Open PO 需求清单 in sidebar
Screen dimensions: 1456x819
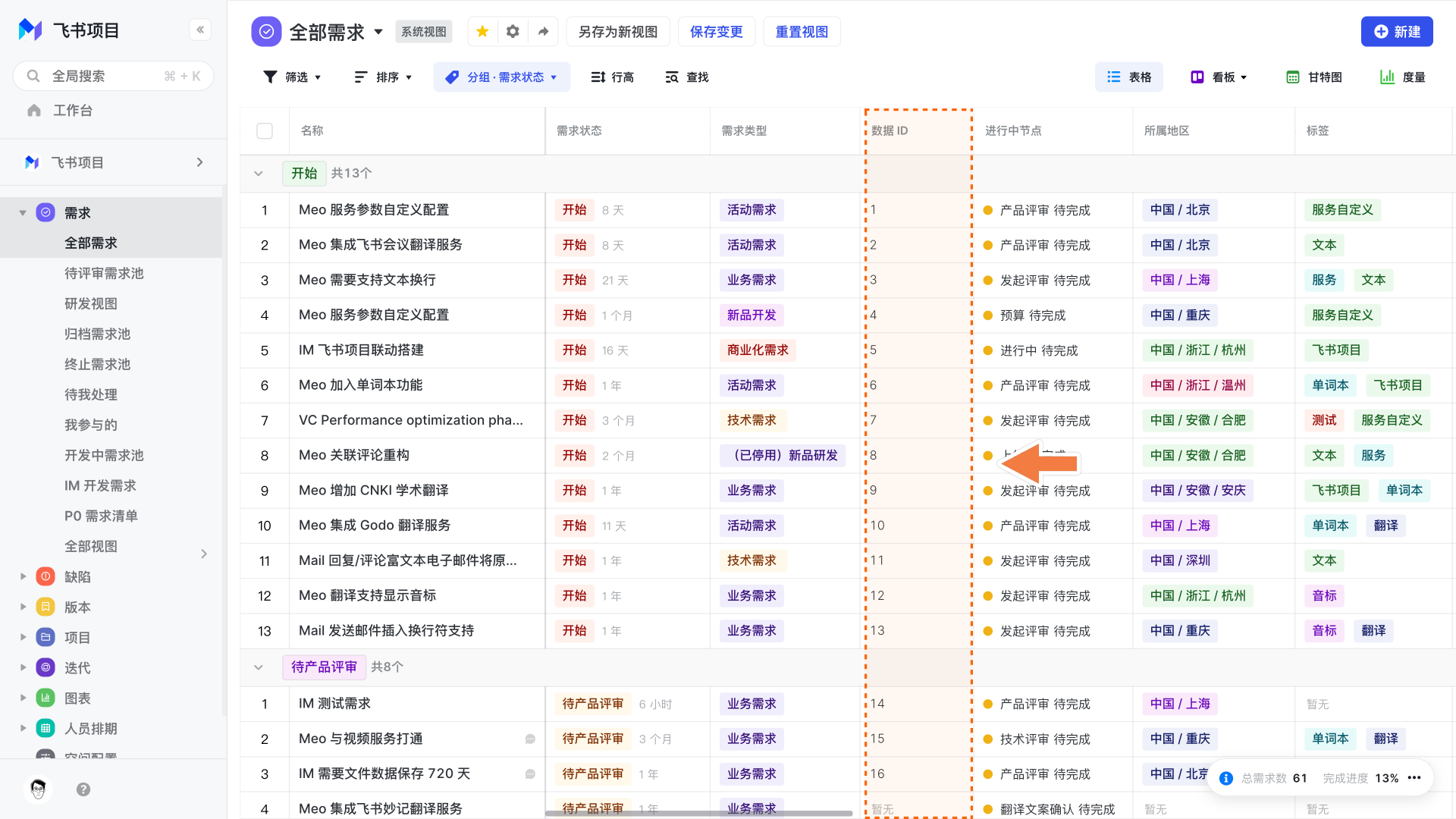pyautogui.click(x=101, y=516)
